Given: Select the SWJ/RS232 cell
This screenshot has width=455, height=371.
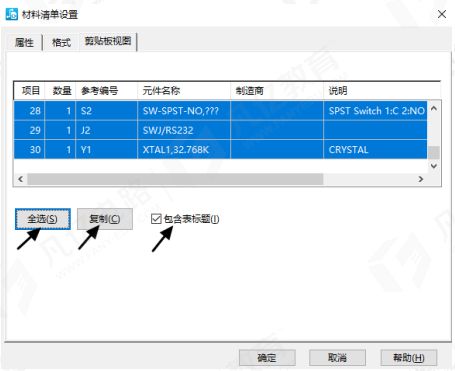Looking at the screenshot, I should [x=184, y=130].
